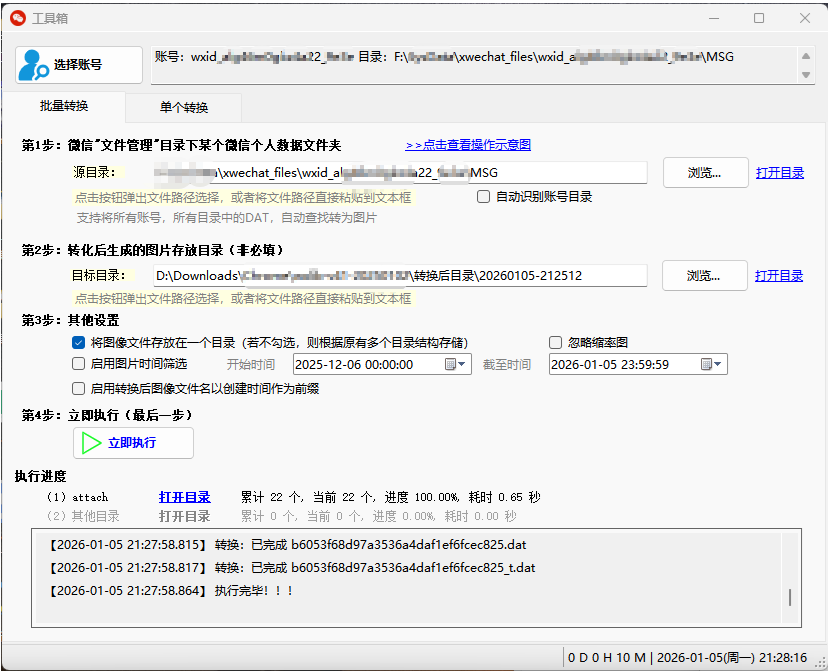Click the window resize grip in status bar
Image resolution: width=830 pixels, height=672 pixels.
point(821,662)
